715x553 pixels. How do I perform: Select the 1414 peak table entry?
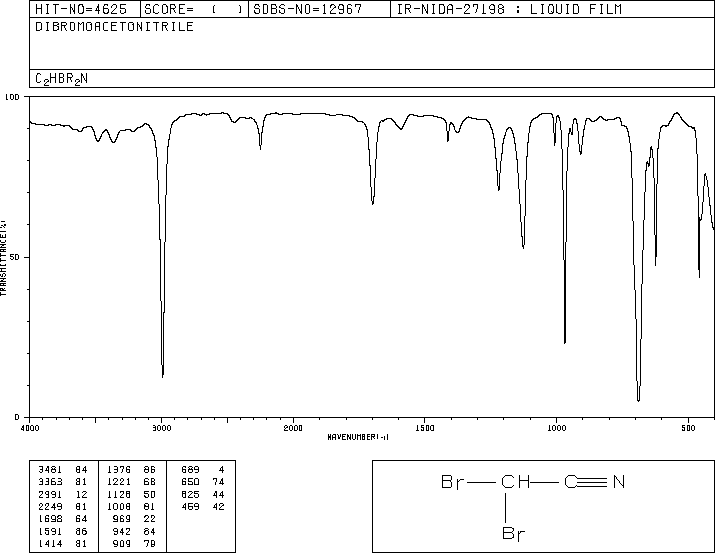[x=62, y=544]
